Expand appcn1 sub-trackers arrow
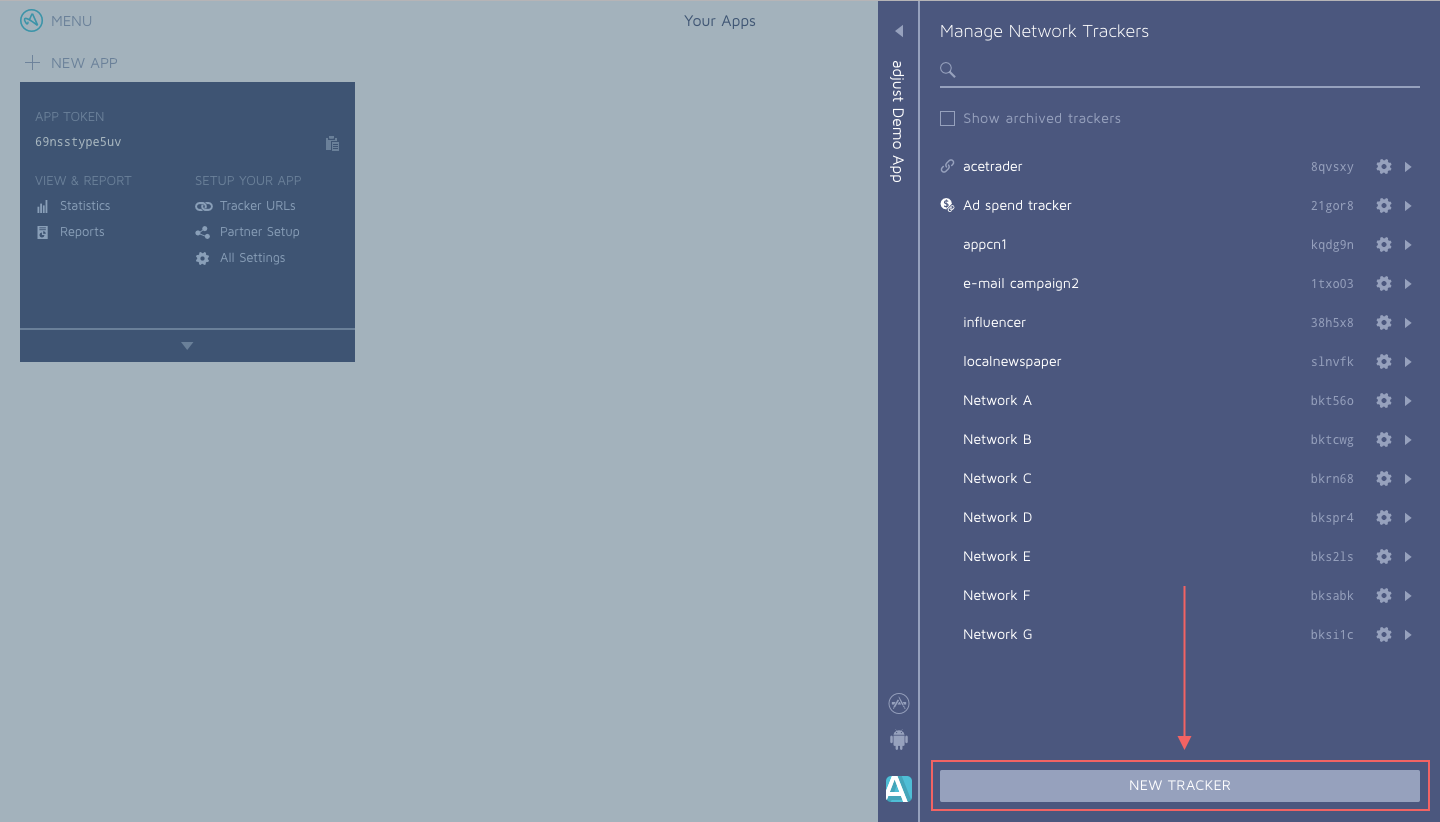The image size is (1440, 822). pos(1408,245)
